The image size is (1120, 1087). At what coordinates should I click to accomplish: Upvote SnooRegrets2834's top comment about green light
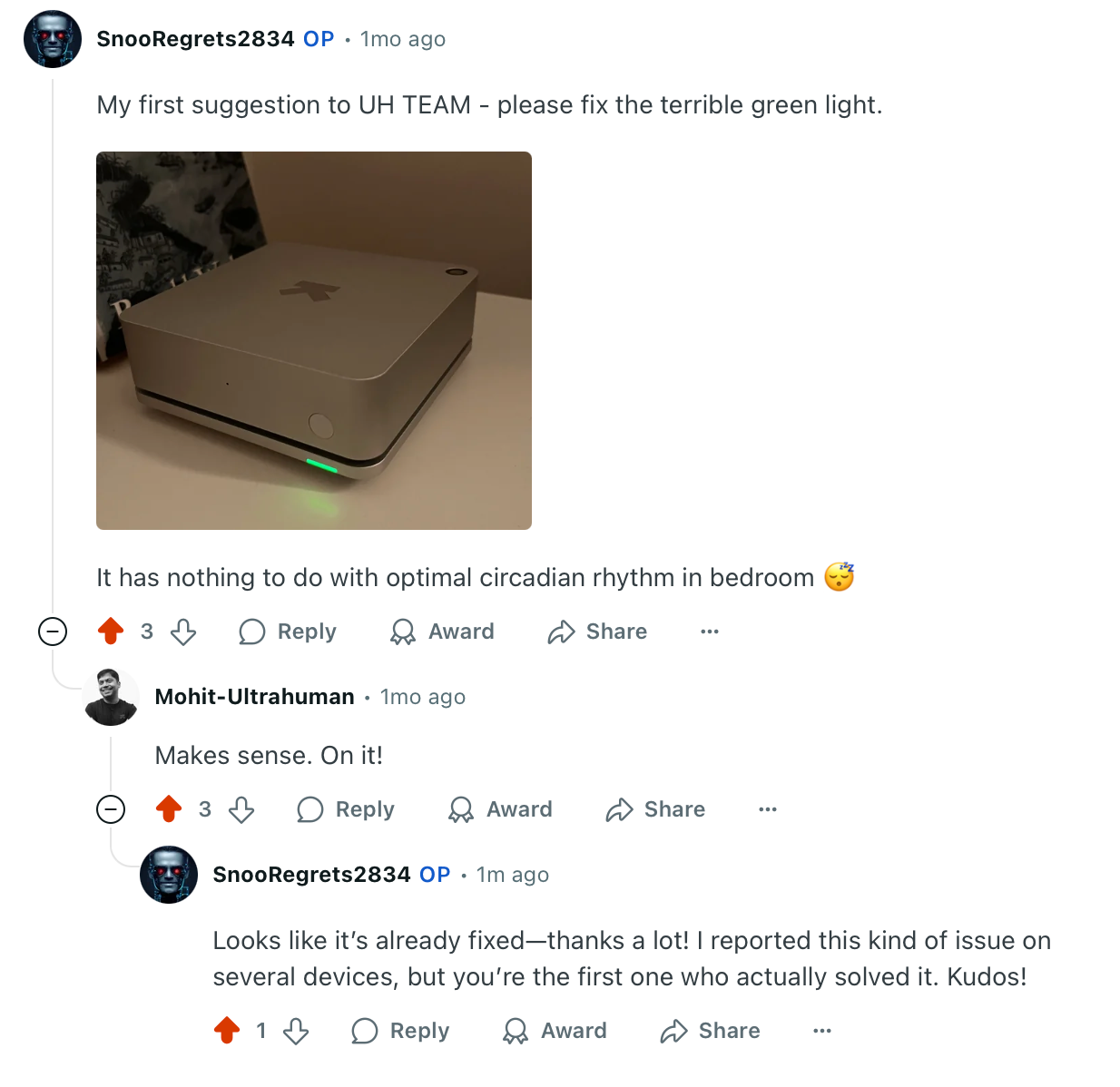coord(111,631)
